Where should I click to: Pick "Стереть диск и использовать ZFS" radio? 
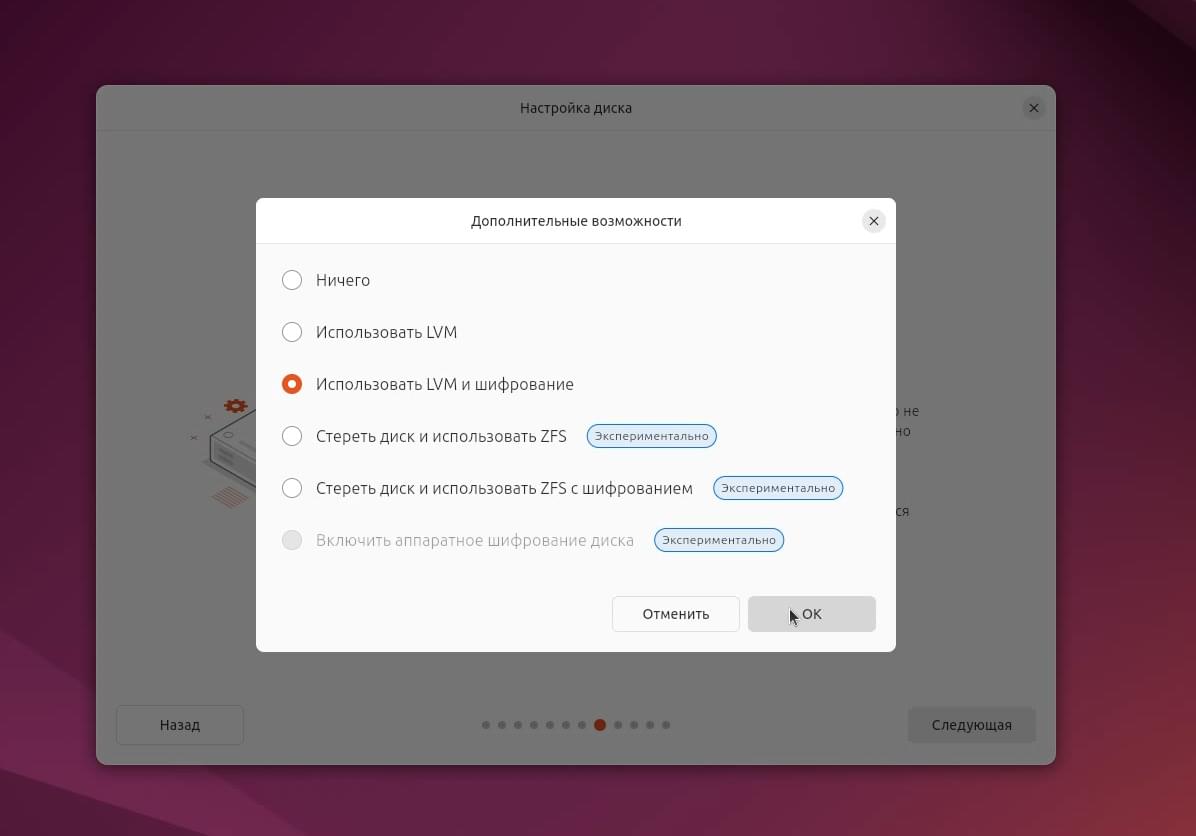coord(291,436)
